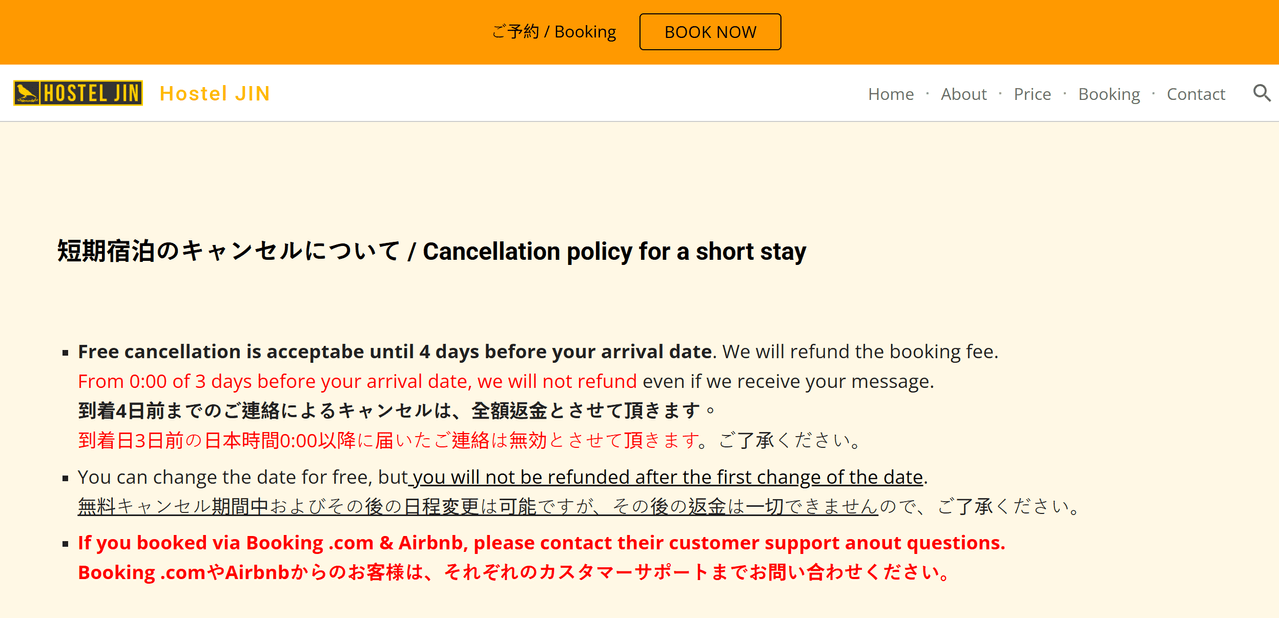Open the About menu item
Screen dimensions: 1279x618
point(964,94)
